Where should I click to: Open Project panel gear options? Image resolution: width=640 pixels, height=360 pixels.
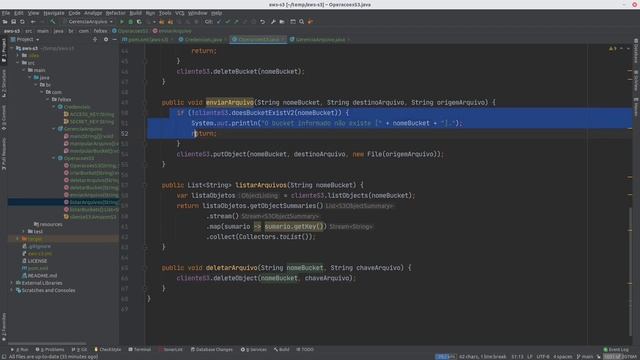pyautogui.click(x=106, y=40)
